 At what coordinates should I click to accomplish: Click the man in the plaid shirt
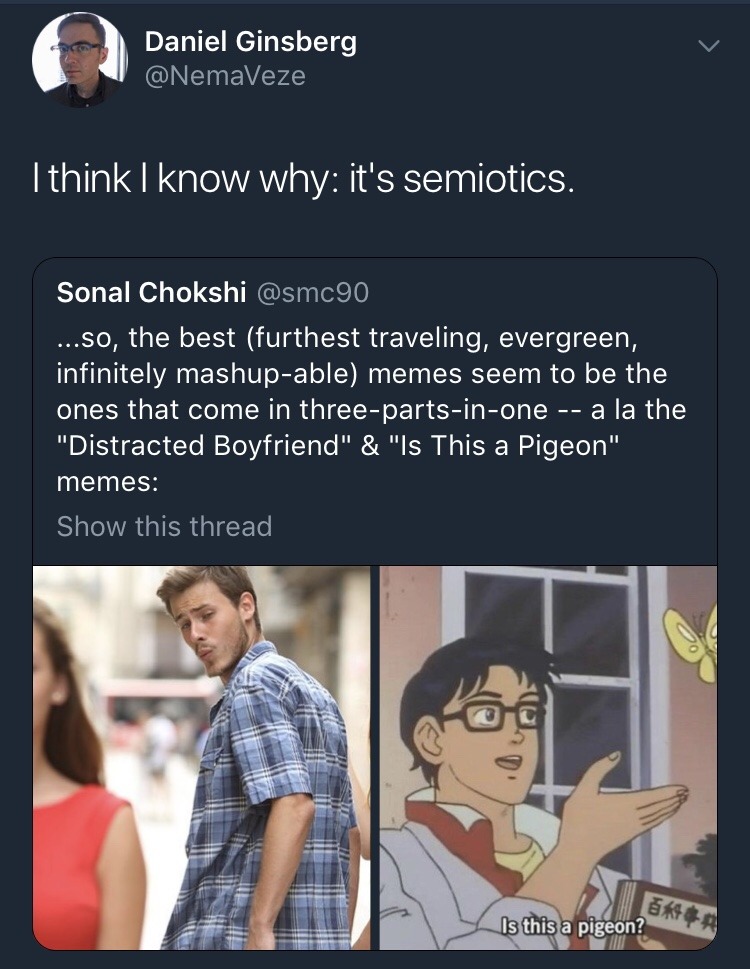(x=259, y=760)
